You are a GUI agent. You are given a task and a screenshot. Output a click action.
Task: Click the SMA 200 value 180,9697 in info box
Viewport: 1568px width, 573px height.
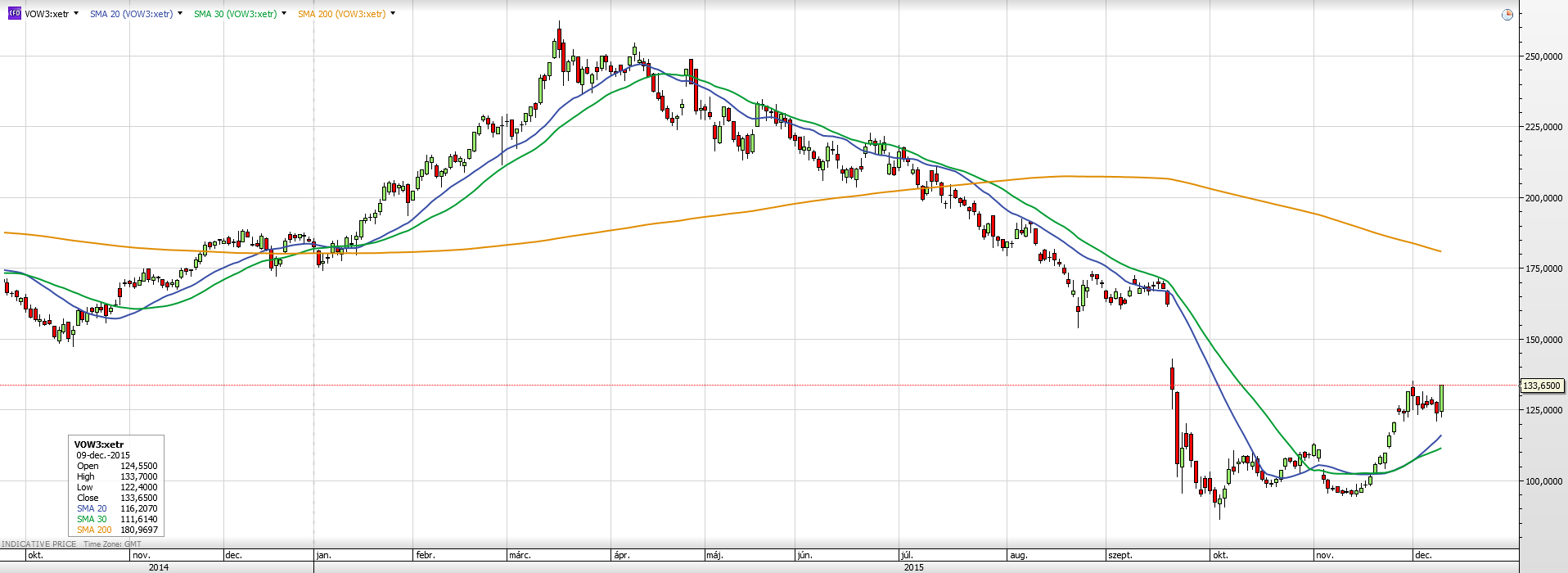click(138, 530)
